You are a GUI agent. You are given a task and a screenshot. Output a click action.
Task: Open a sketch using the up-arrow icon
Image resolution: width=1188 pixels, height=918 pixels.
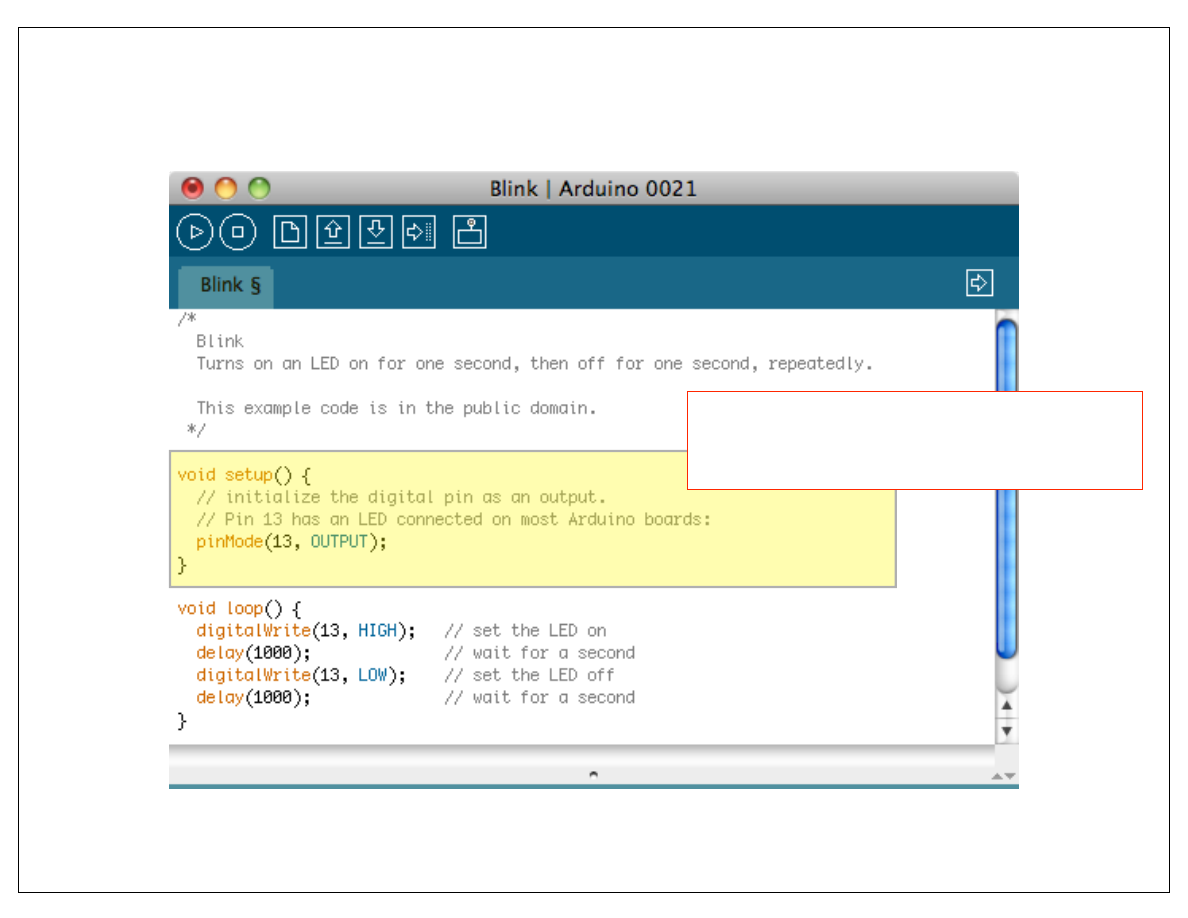(x=333, y=232)
